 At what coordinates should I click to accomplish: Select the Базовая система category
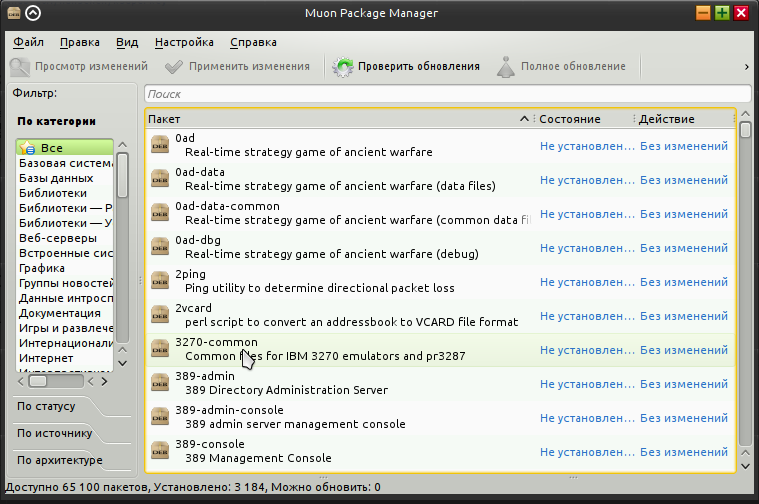click(65, 163)
